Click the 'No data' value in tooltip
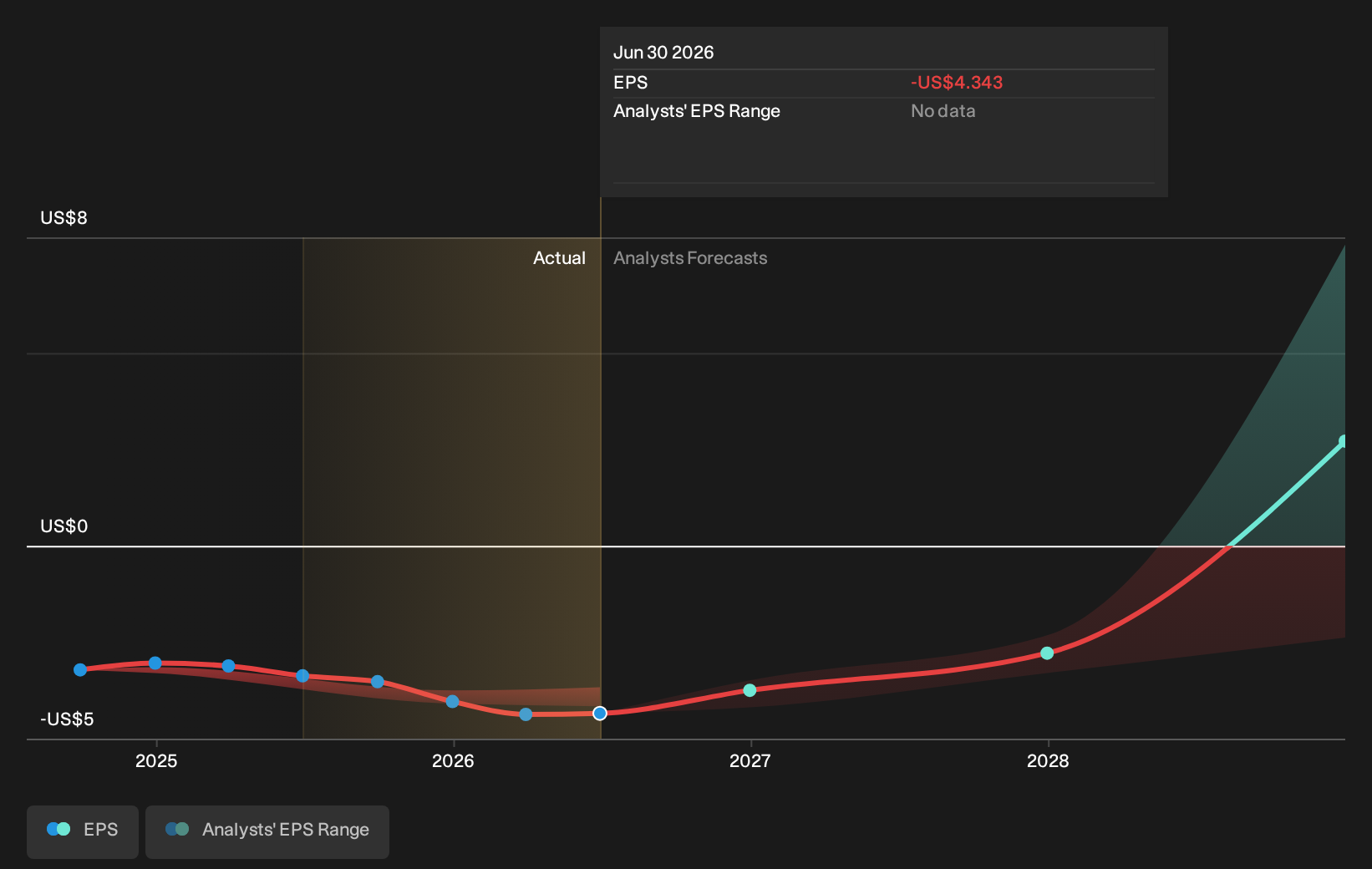 pos(943,111)
